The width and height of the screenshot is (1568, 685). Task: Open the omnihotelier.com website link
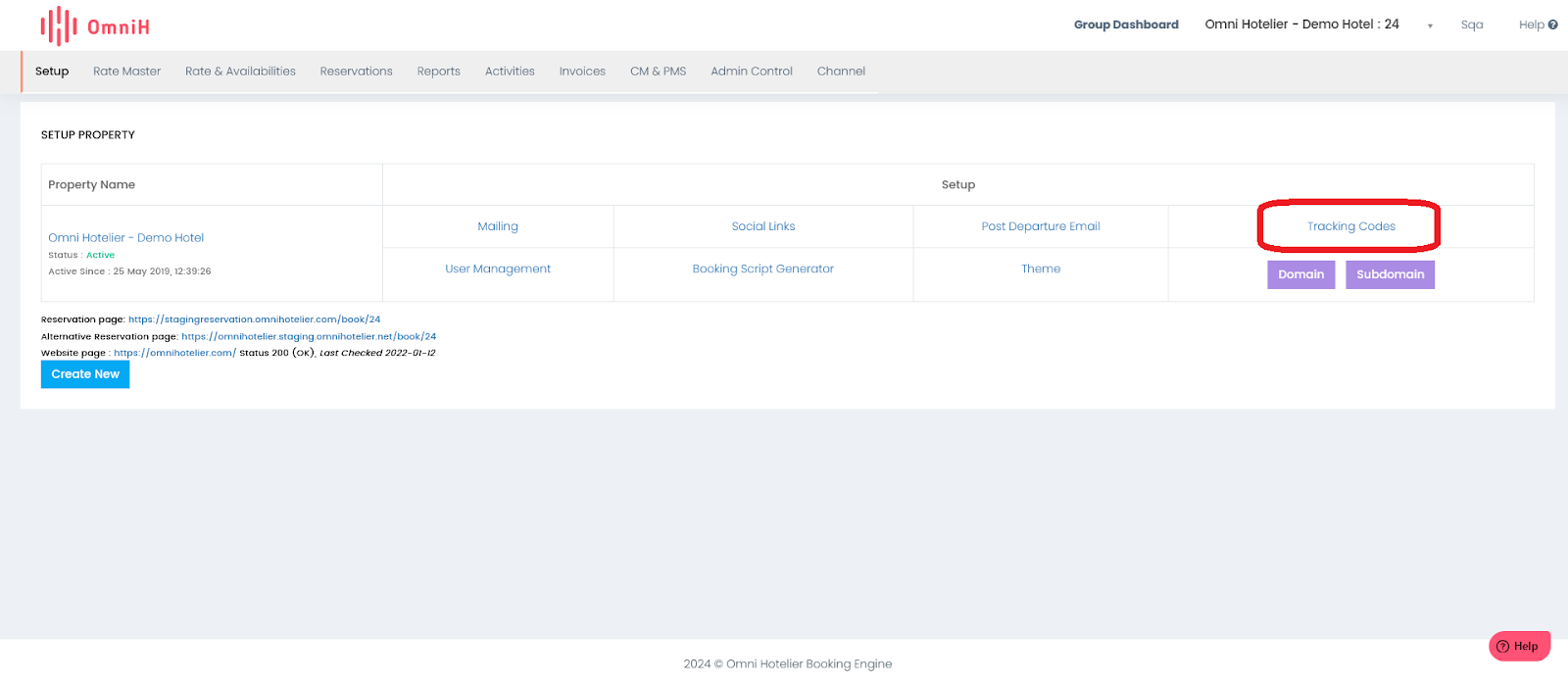(x=174, y=353)
